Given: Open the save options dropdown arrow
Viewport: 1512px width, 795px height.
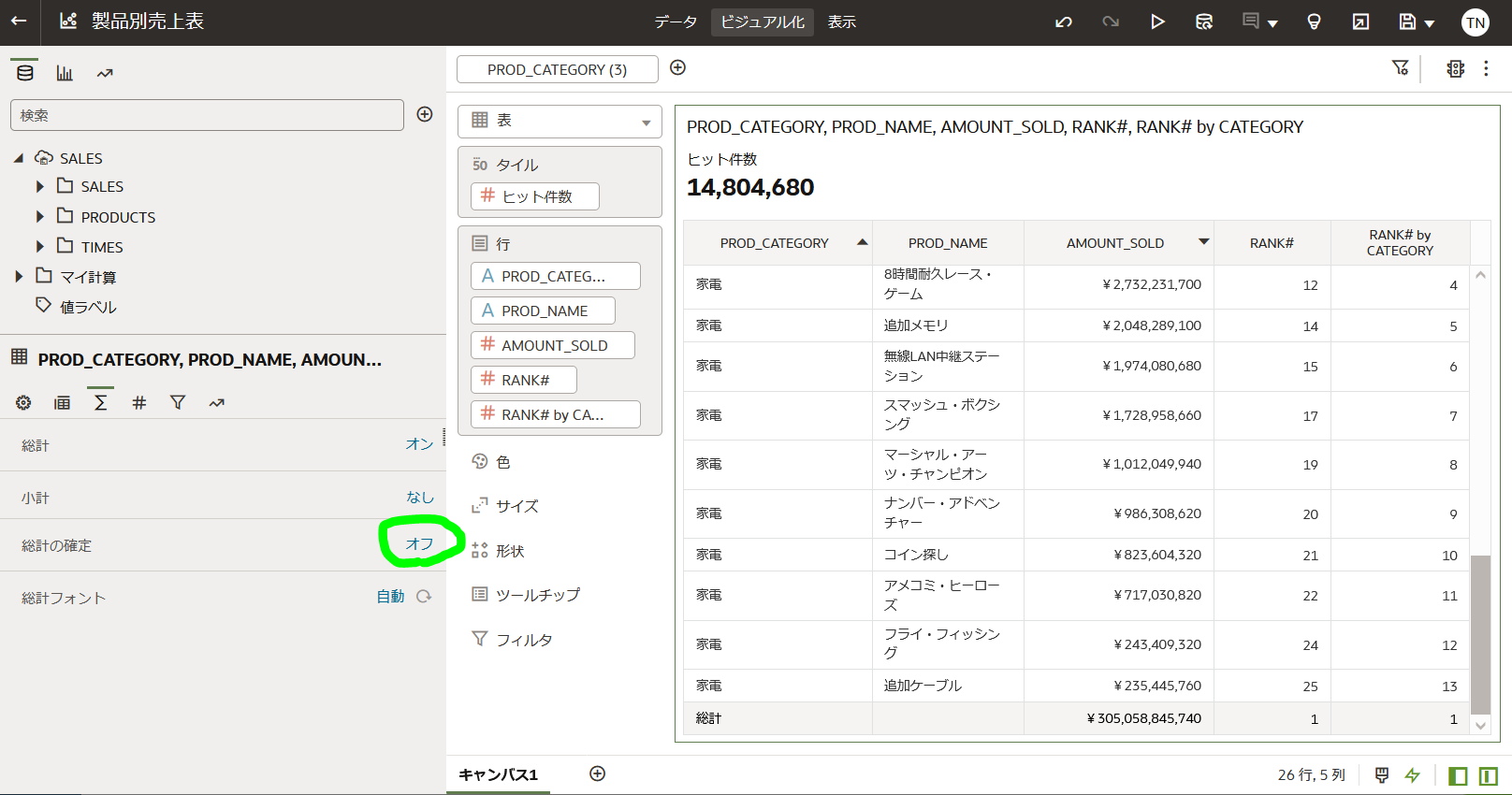Looking at the screenshot, I should pyautogui.click(x=1430, y=23).
